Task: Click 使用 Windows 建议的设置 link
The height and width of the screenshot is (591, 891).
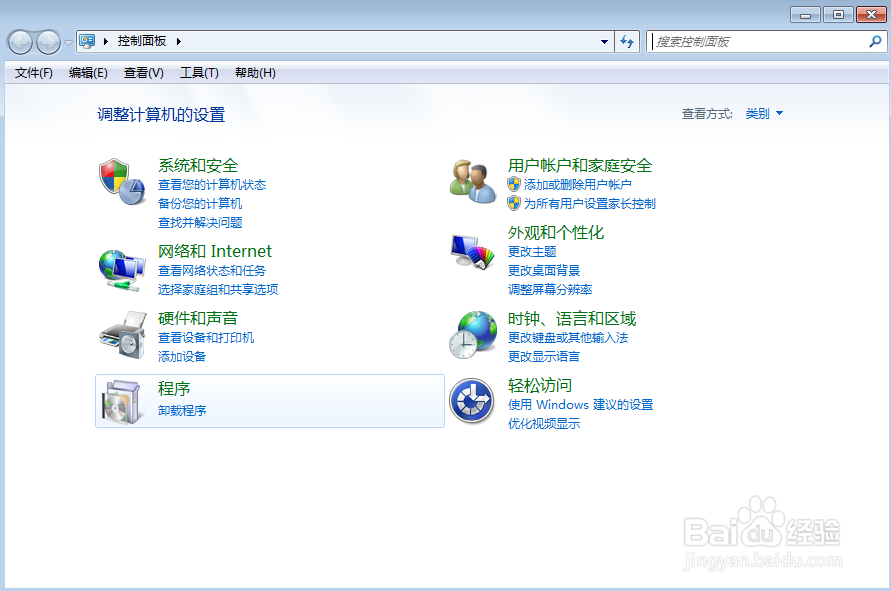Action: (x=581, y=405)
